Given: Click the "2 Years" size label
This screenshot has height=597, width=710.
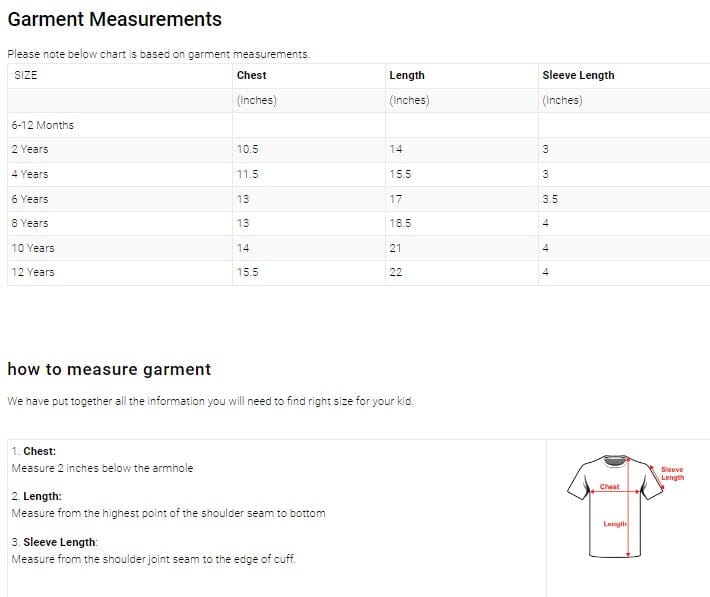Looking at the screenshot, I should tap(30, 149).
